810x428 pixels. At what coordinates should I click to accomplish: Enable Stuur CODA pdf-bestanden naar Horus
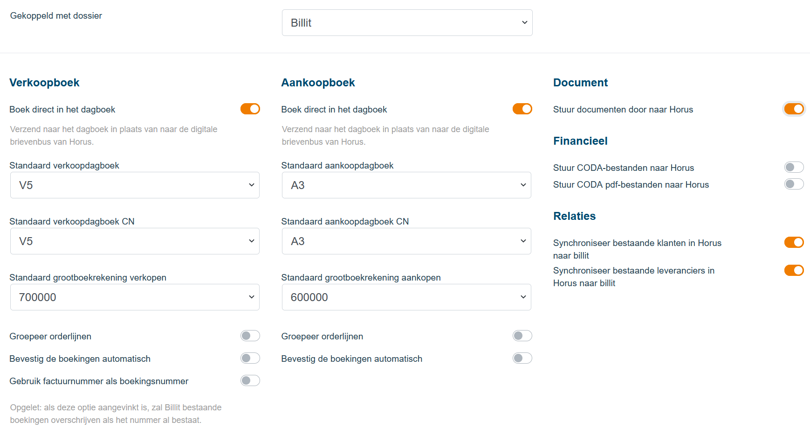(x=794, y=184)
